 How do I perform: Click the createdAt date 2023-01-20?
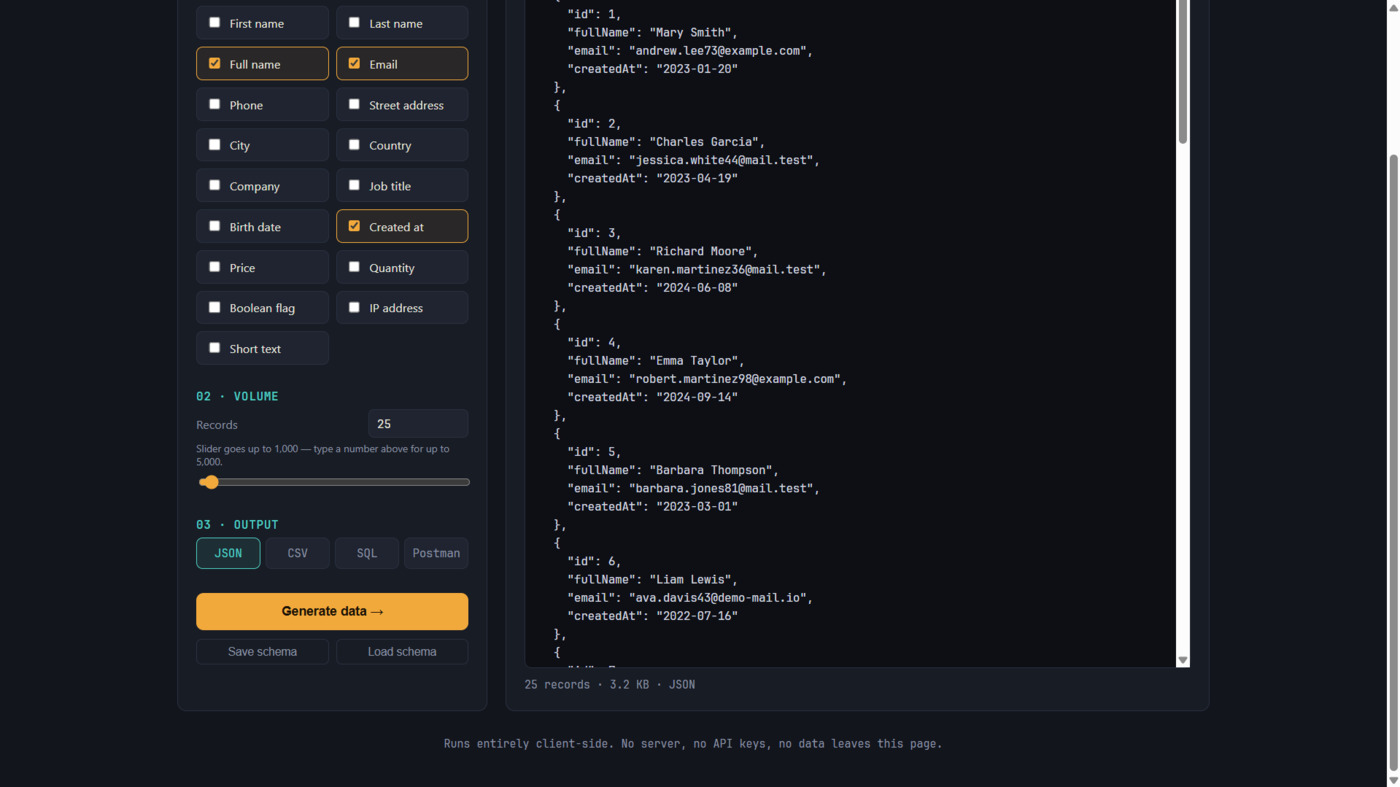tap(697, 69)
